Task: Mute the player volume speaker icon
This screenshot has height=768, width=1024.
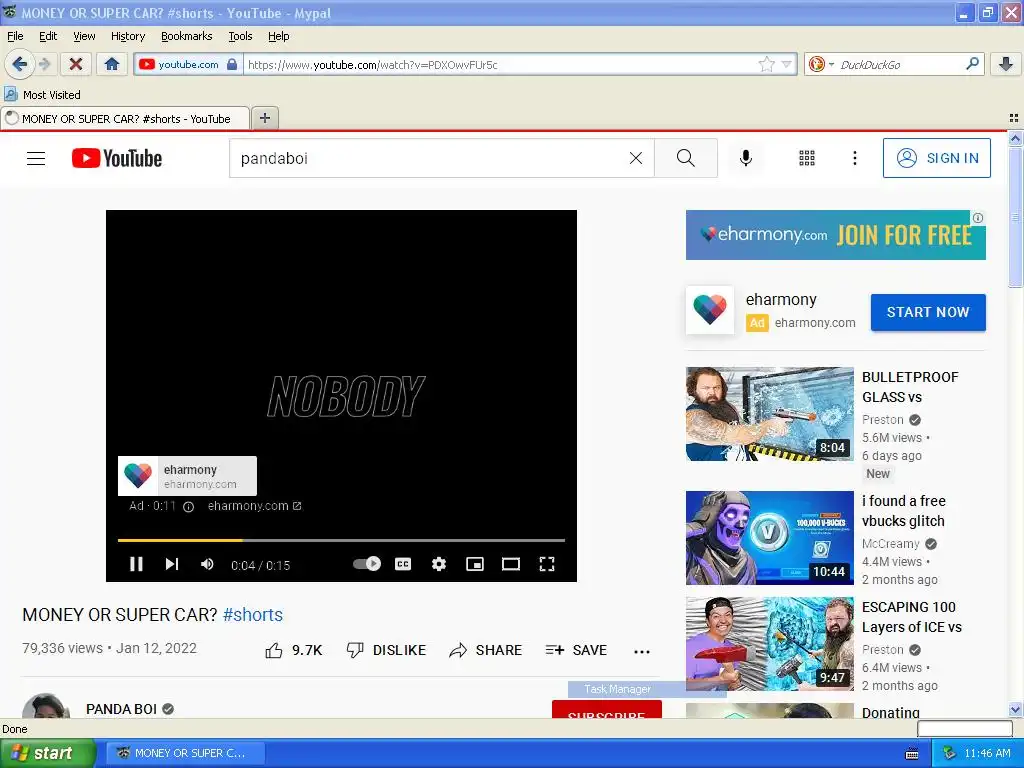Action: coord(207,564)
